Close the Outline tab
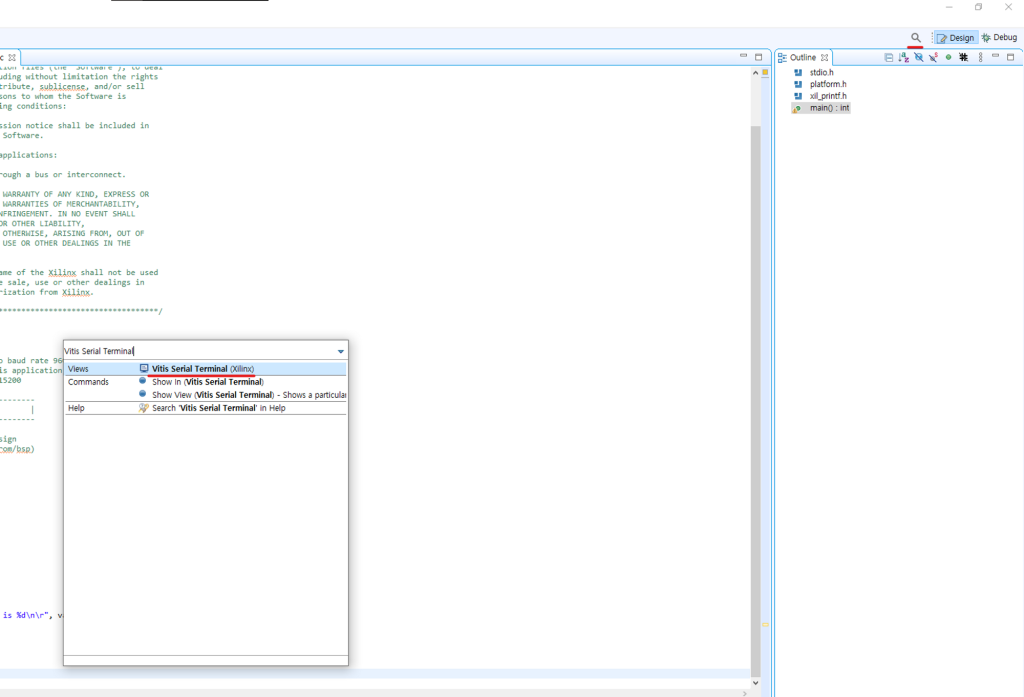This screenshot has height=697, width=1024. (824, 57)
